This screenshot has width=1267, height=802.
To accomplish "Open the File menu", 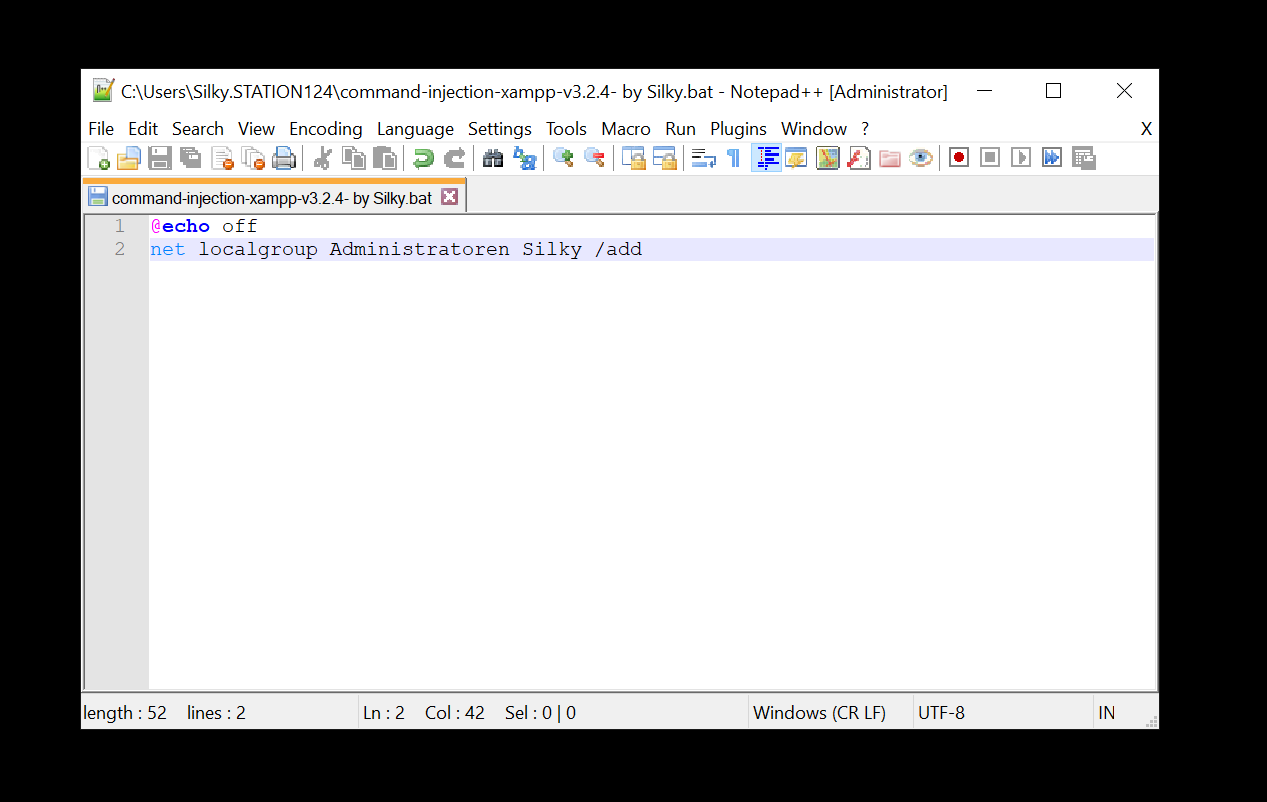I will (101, 129).
